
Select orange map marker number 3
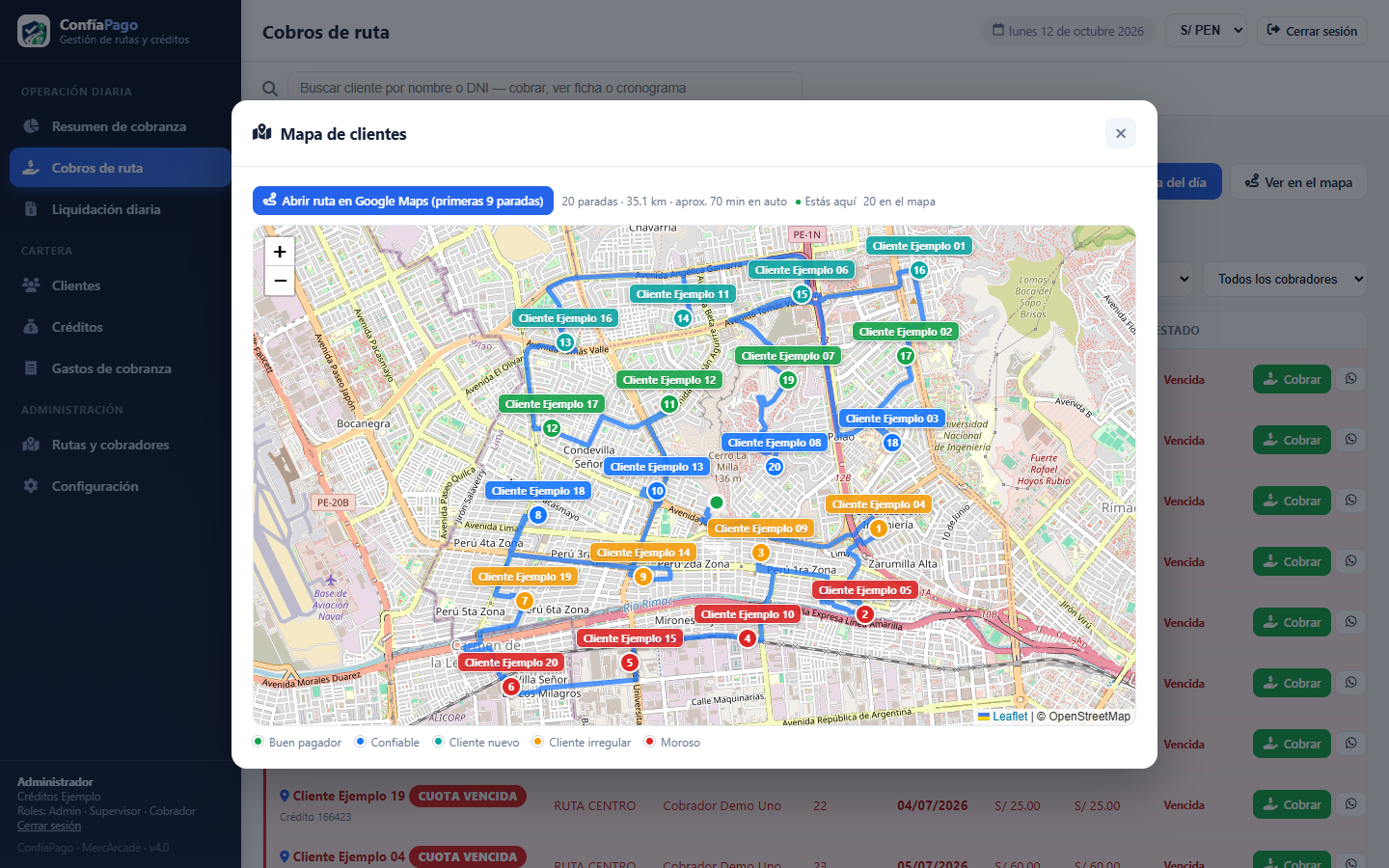pos(761,553)
